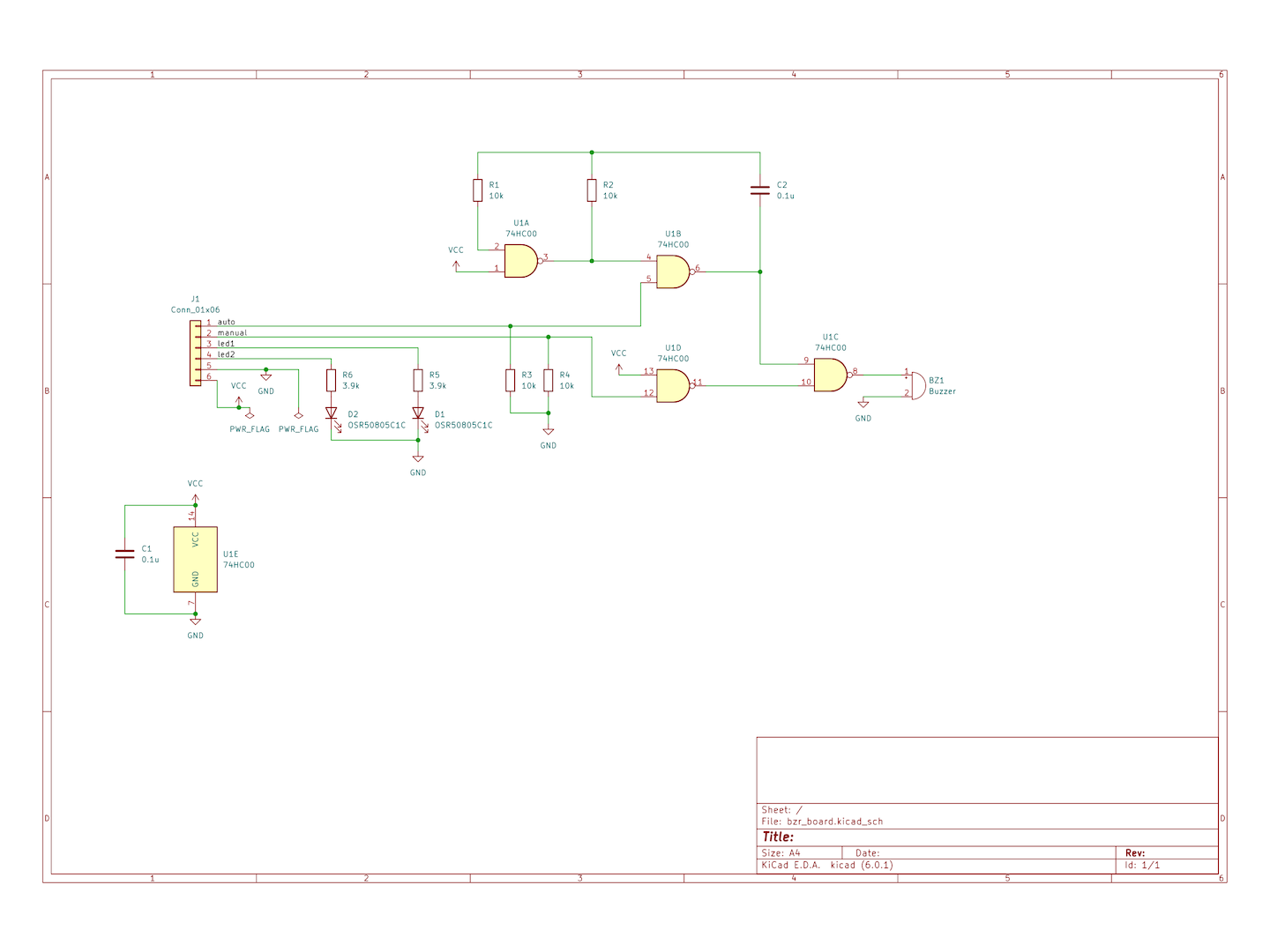Click the bzr_board.kicad_sch file name text

(x=834, y=822)
